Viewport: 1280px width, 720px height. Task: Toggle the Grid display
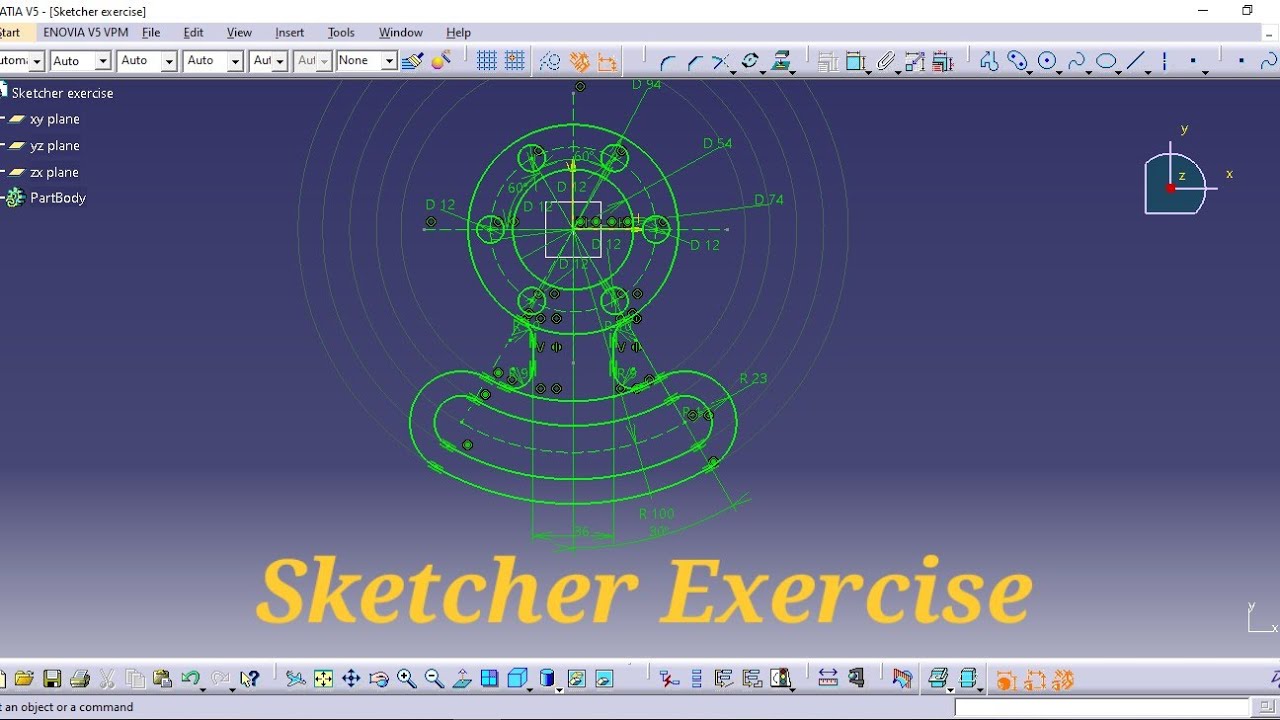487,61
